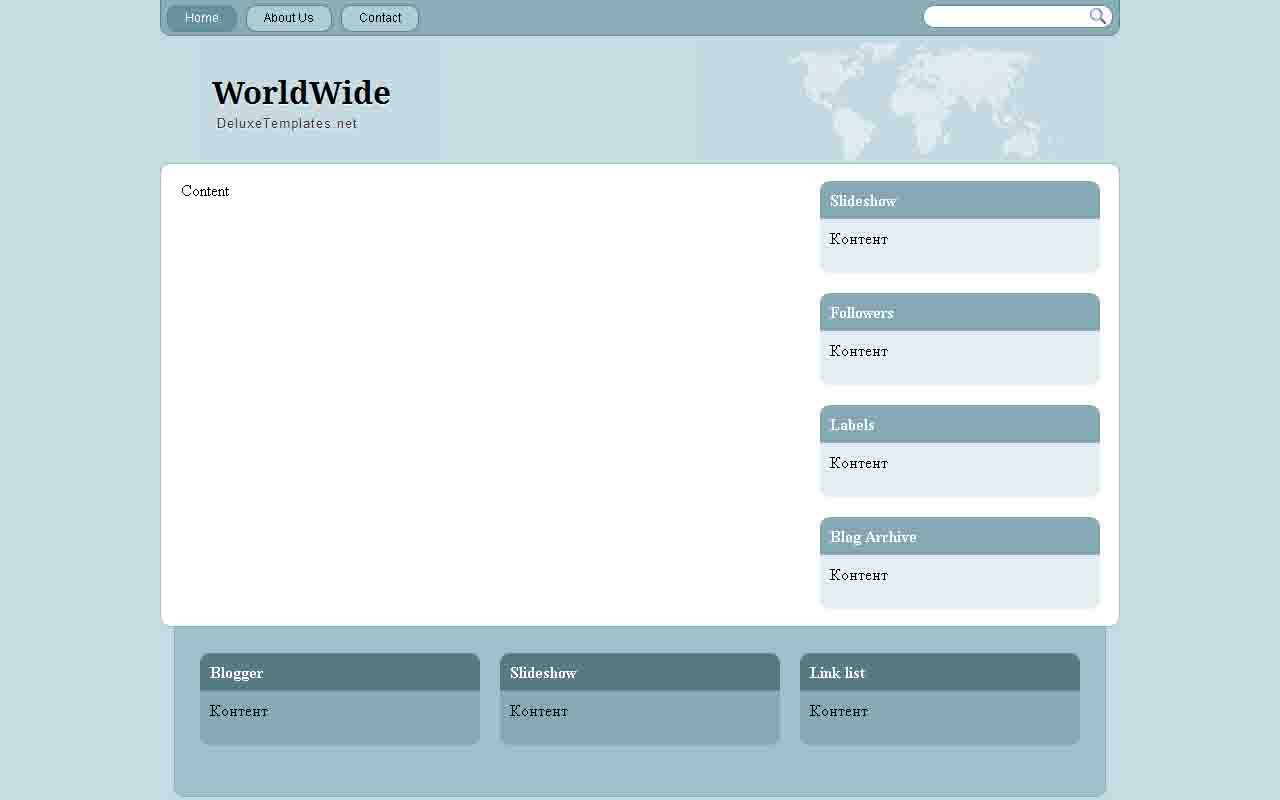Expand the Labels widget header
The image size is (1280, 800).
pyautogui.click(x=852, y=424)
